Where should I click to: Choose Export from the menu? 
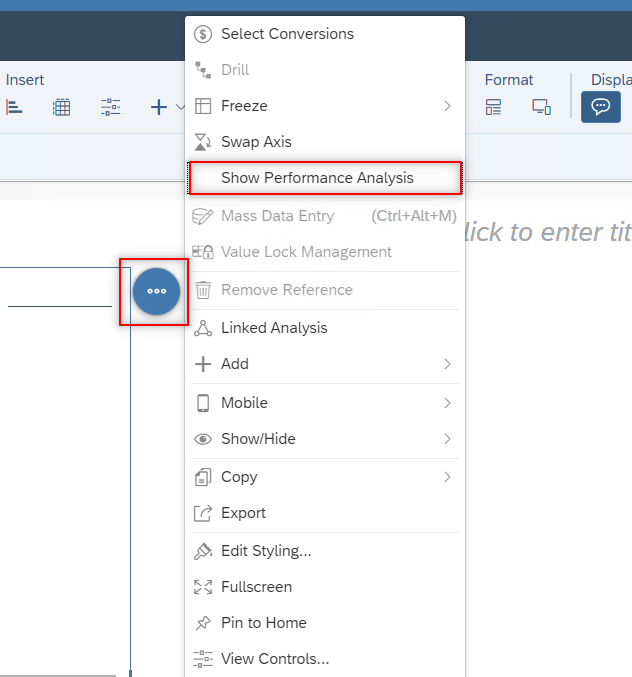tap(325, 513)
